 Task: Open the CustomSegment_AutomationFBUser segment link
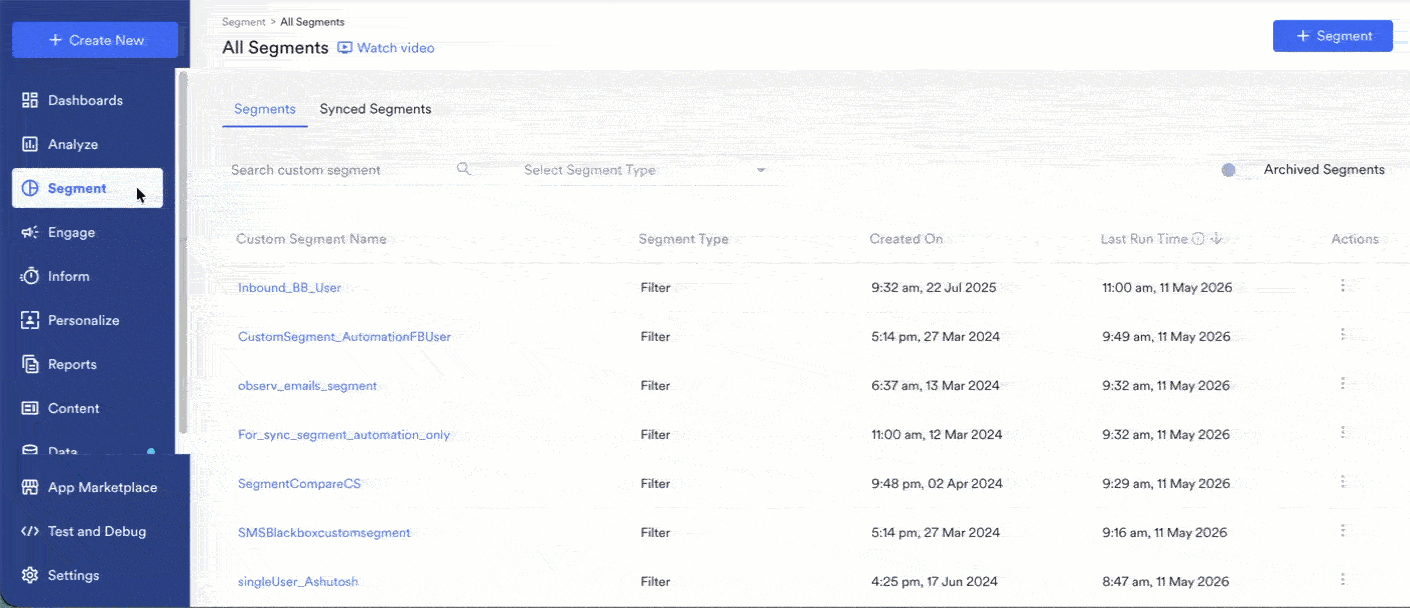click(344, 336)
